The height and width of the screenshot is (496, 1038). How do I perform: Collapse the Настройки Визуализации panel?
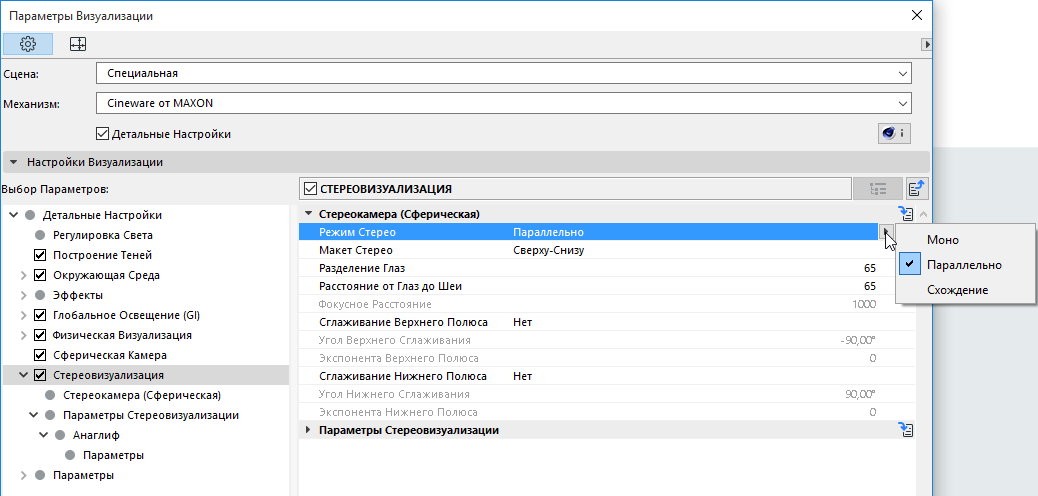[13, 162]
